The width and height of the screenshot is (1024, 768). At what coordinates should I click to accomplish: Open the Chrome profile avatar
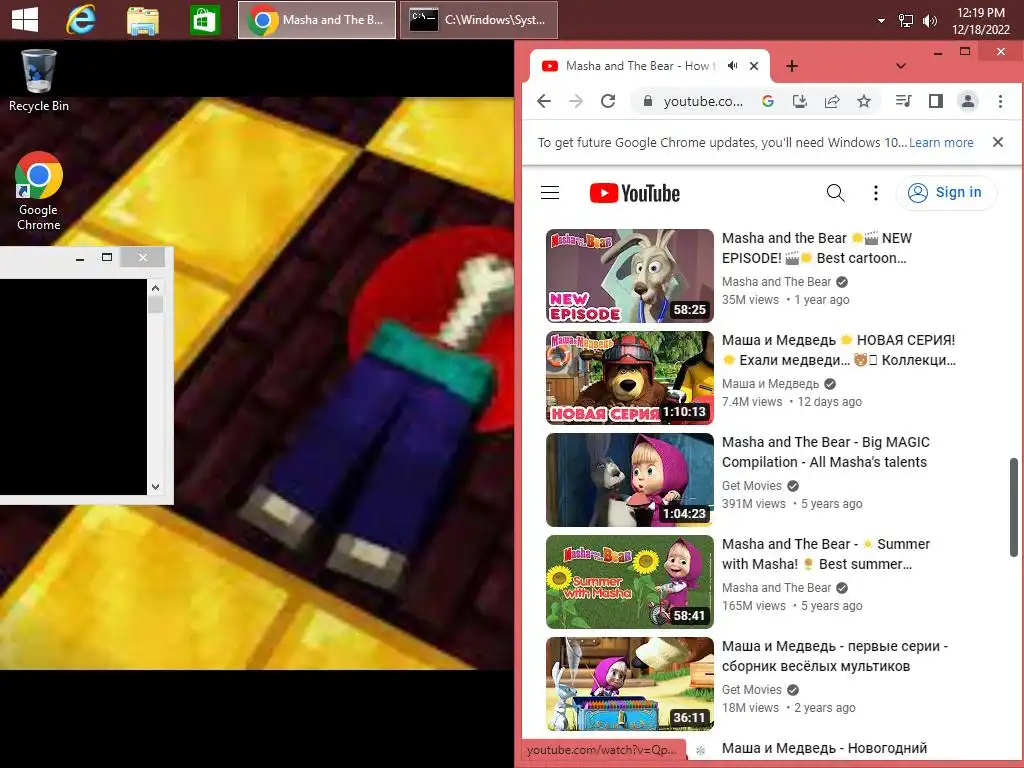click(x=968, y=101)
